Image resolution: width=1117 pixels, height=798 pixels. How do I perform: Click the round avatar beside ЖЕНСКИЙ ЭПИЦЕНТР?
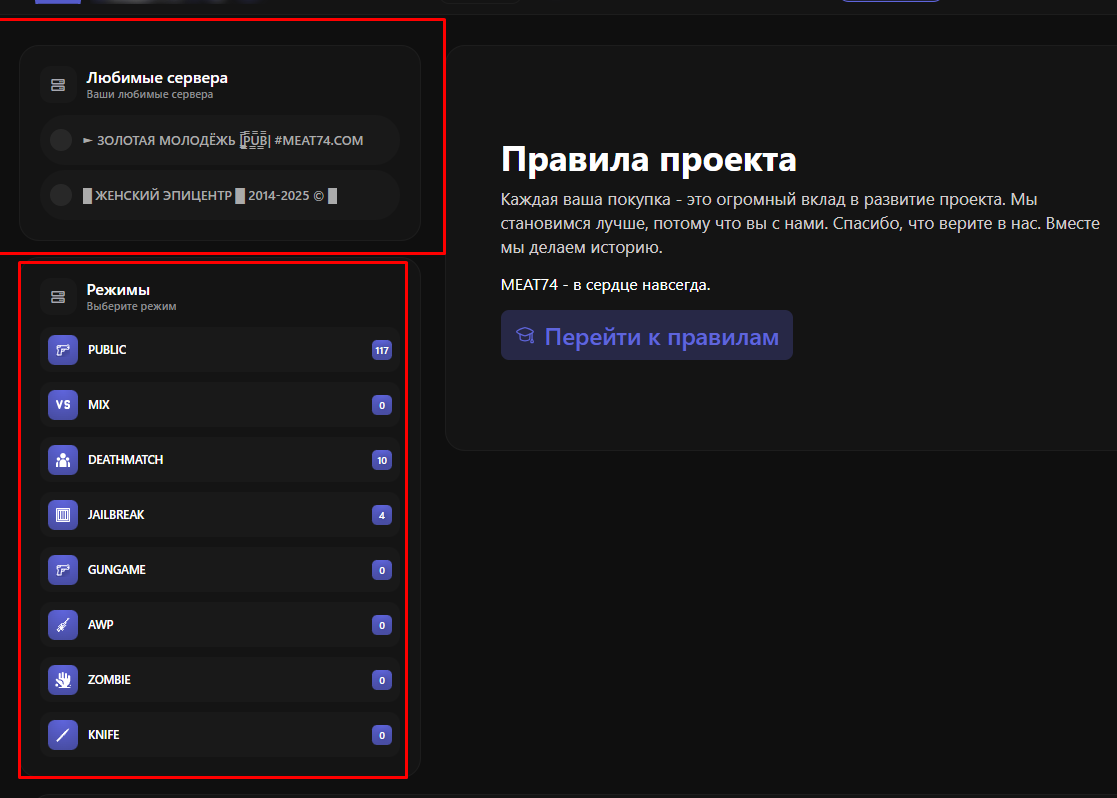pyautogui.click(x=60, y=195)
